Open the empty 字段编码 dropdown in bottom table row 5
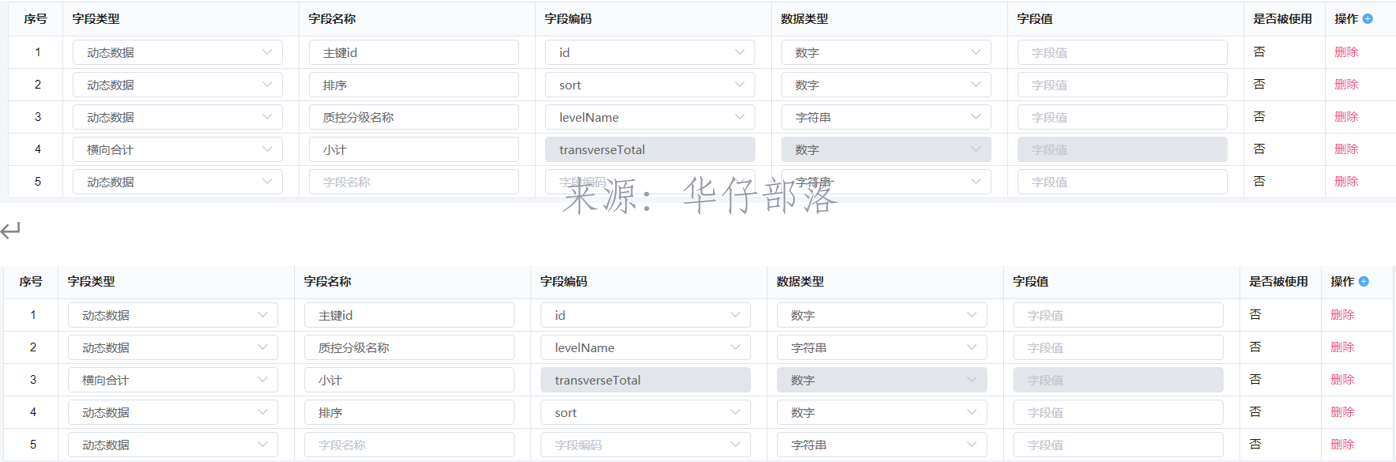The height and width of the screenshot is (462, 1396). (645, 445)
